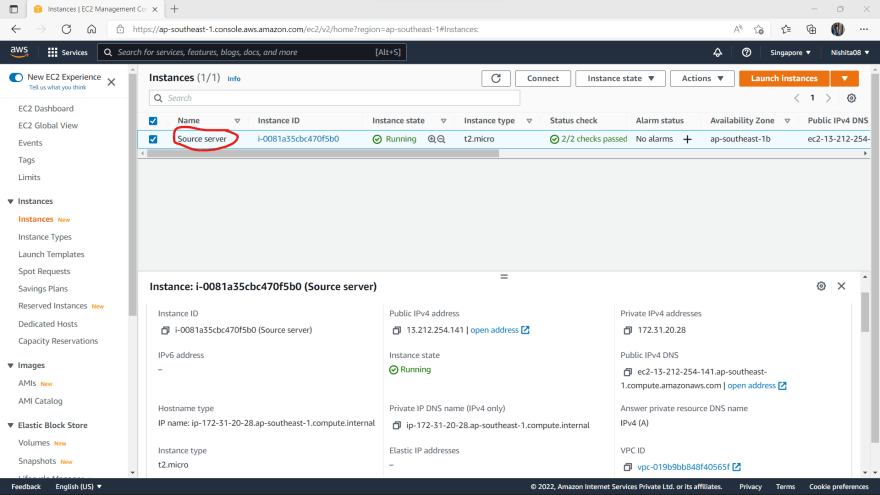Open details panel settings gear

821,286
